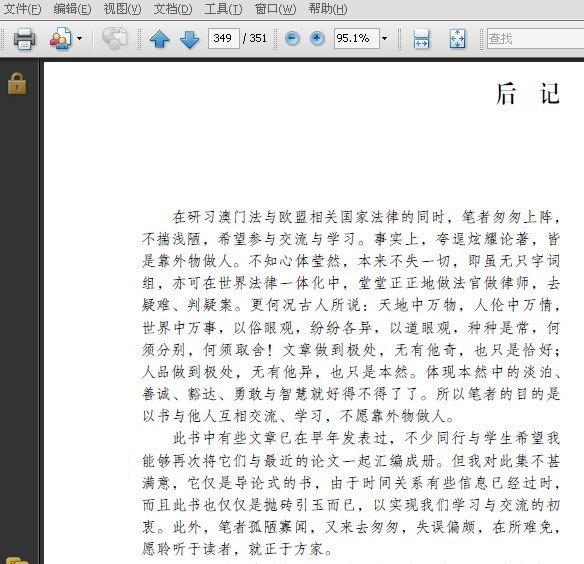Click the zoom in plus button

coord(317,38)
